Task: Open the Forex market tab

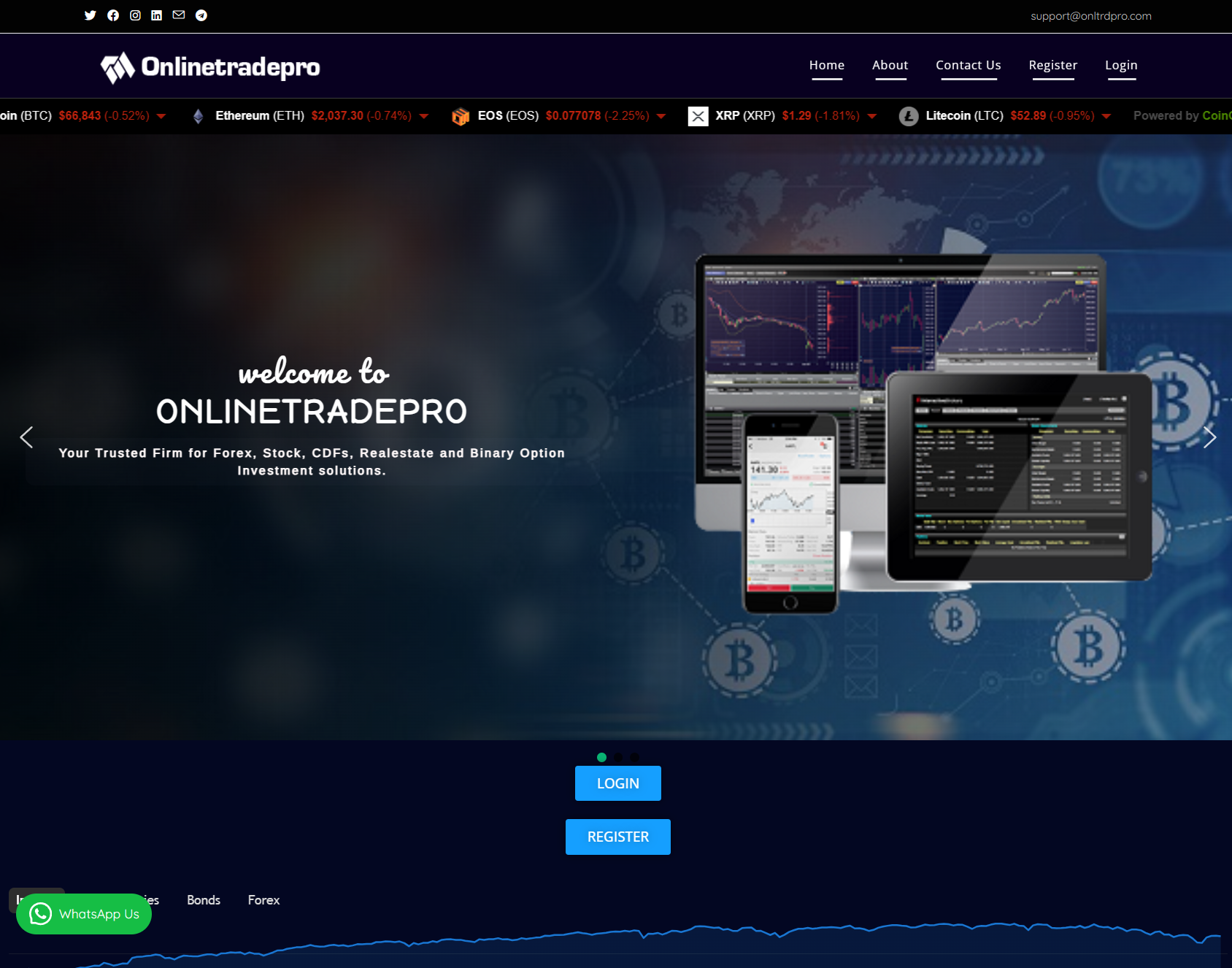Action: 263,900
